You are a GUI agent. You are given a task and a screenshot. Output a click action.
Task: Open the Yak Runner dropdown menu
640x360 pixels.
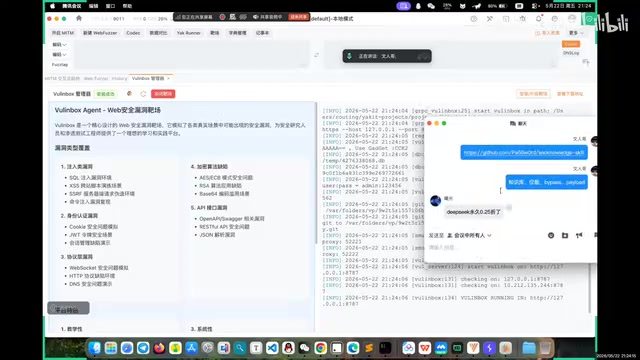[x=189, y=33]
